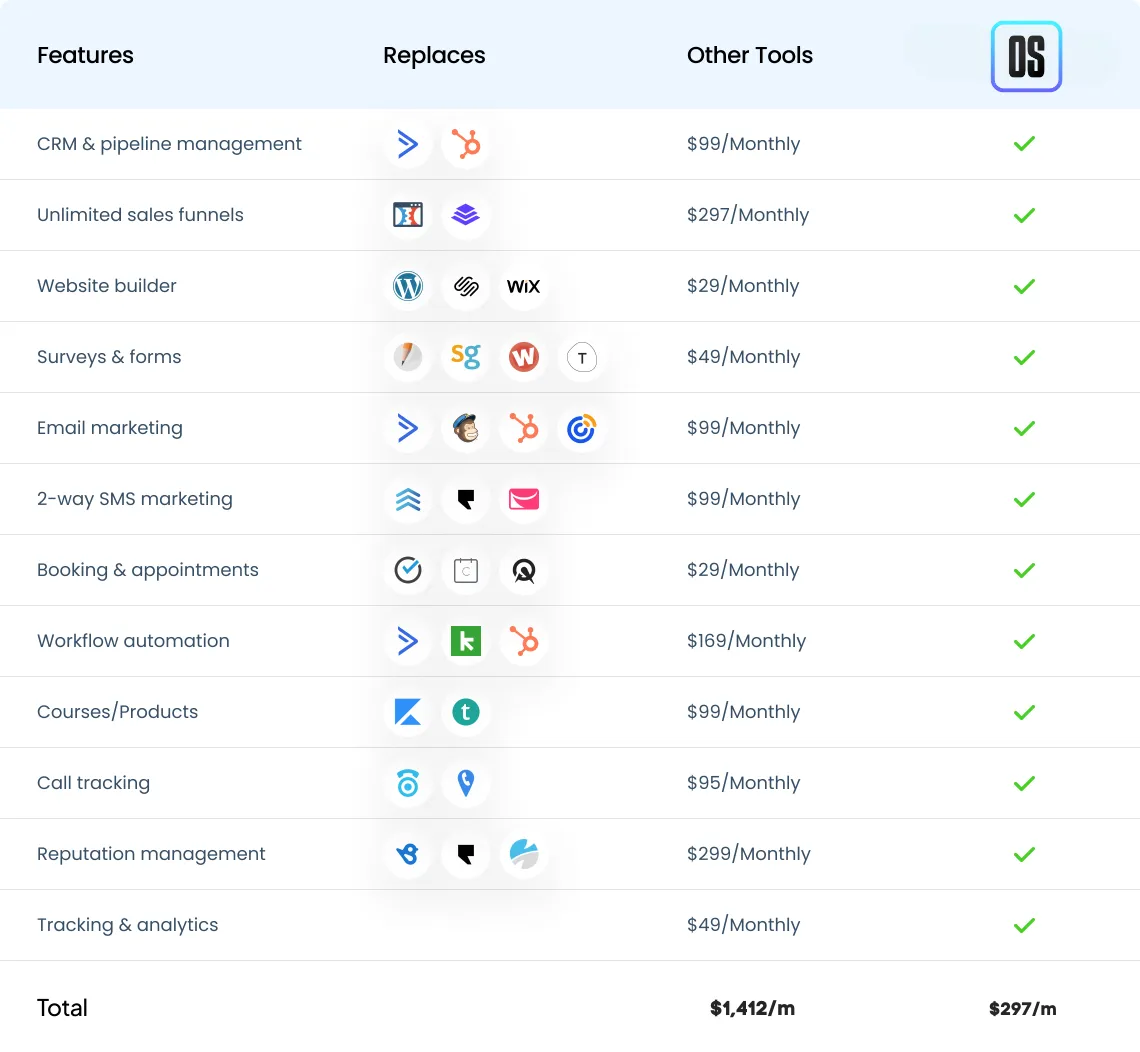Click the Wix icon in Website builder row
The image size is (1140, 1052).
point(523,286)
